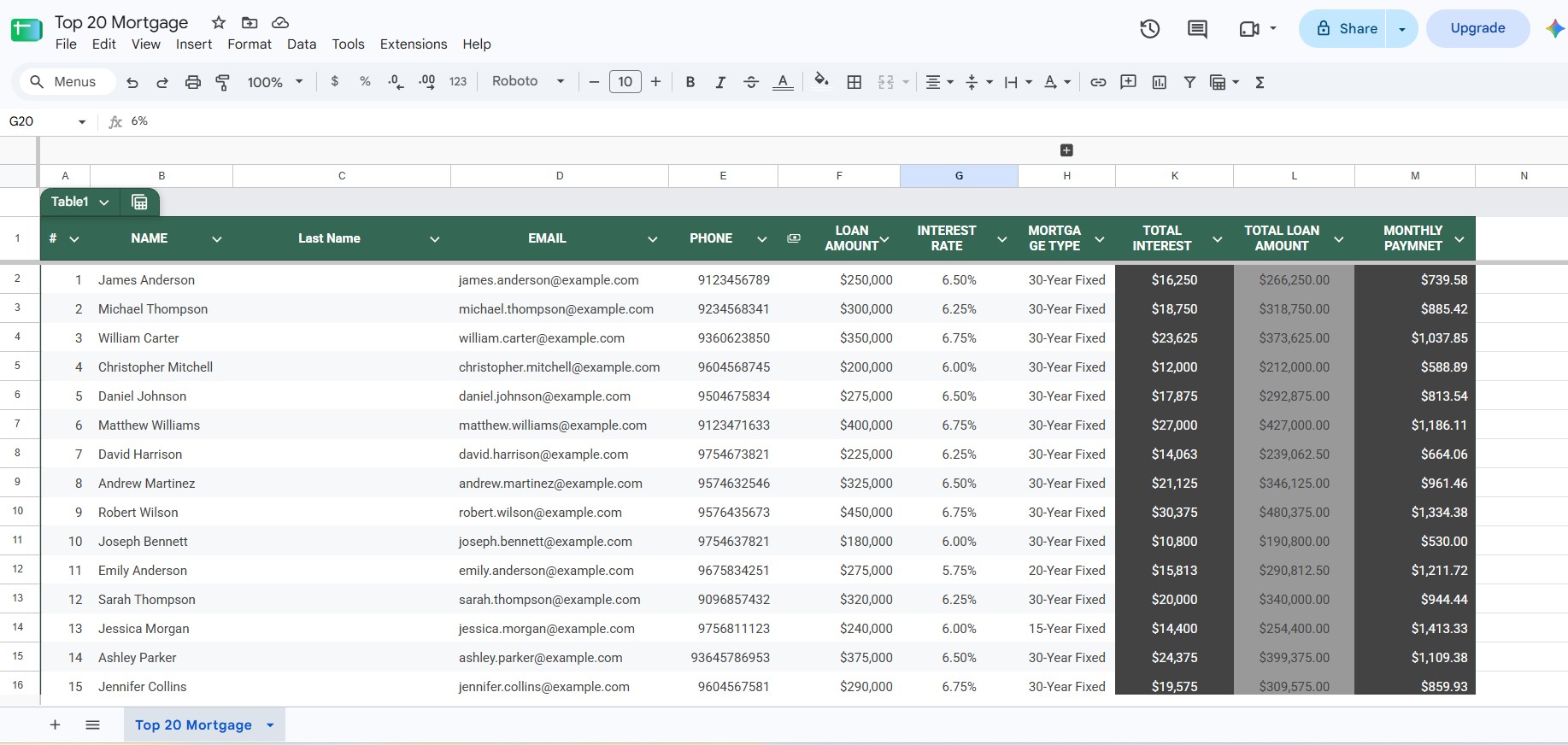Expand the hidden column group plus button
Viewport: 1568px width, 745px height.
point(1066,150)
